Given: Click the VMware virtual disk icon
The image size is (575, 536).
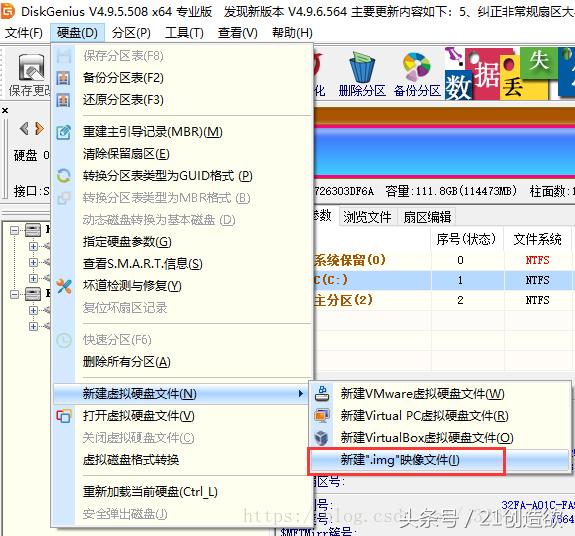Looking at the screenshot, I should coord(322,394).
